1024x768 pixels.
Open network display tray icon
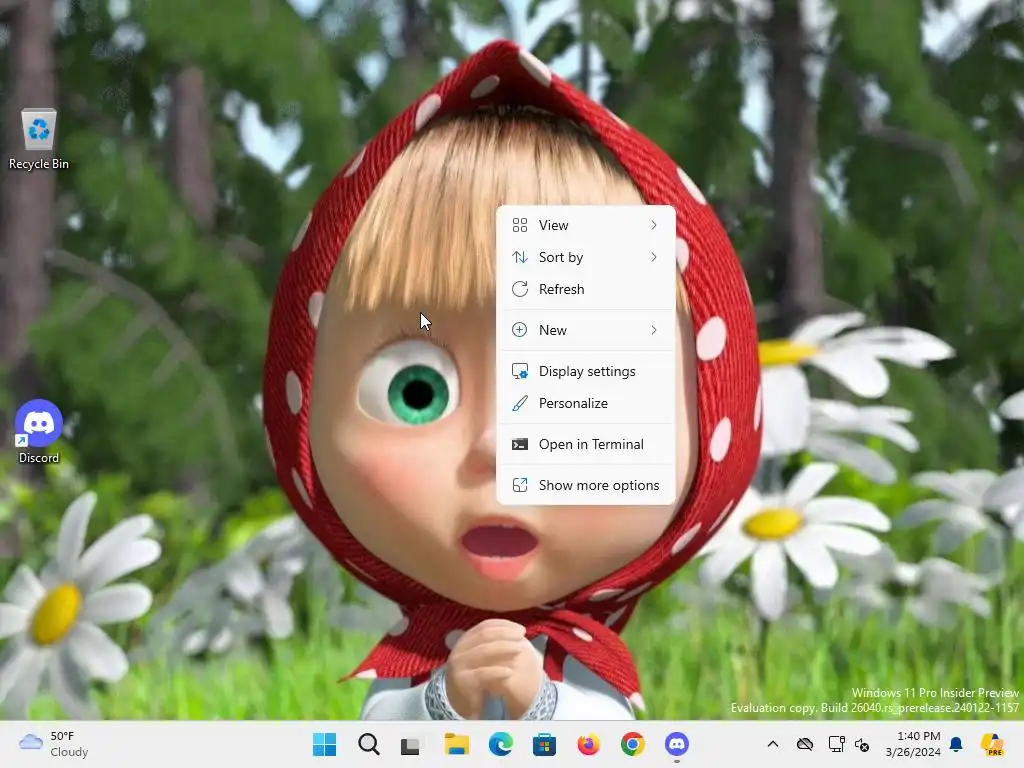coord(836,744)
